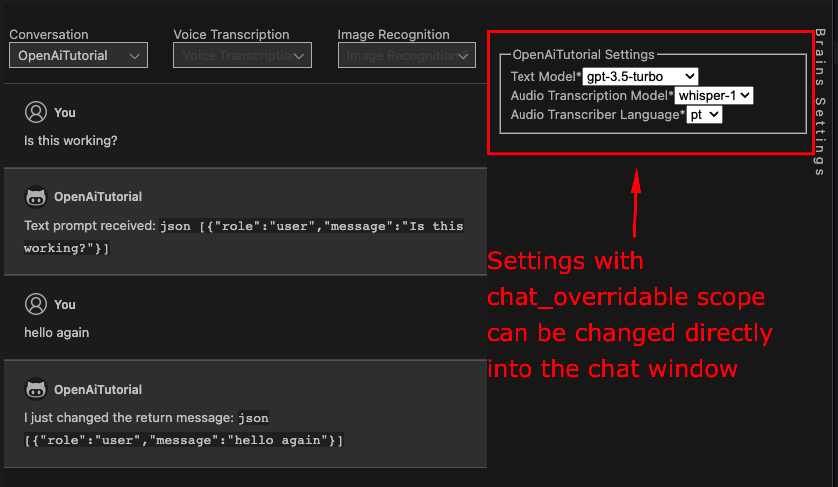The image size is (838, 487).
Task: Open the Audio Transcription Model whisper-1 selector
Action: [x=713, y=96]
